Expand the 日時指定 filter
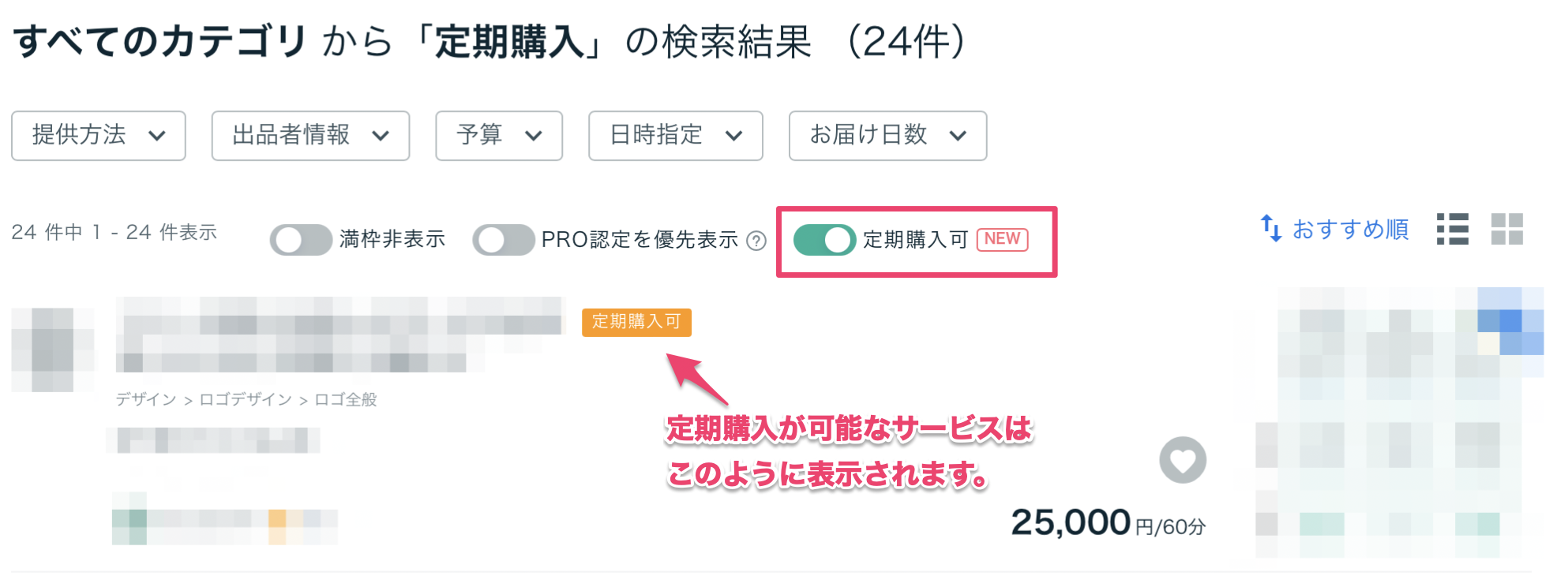 pyautogui.click(x=675, y=136)
